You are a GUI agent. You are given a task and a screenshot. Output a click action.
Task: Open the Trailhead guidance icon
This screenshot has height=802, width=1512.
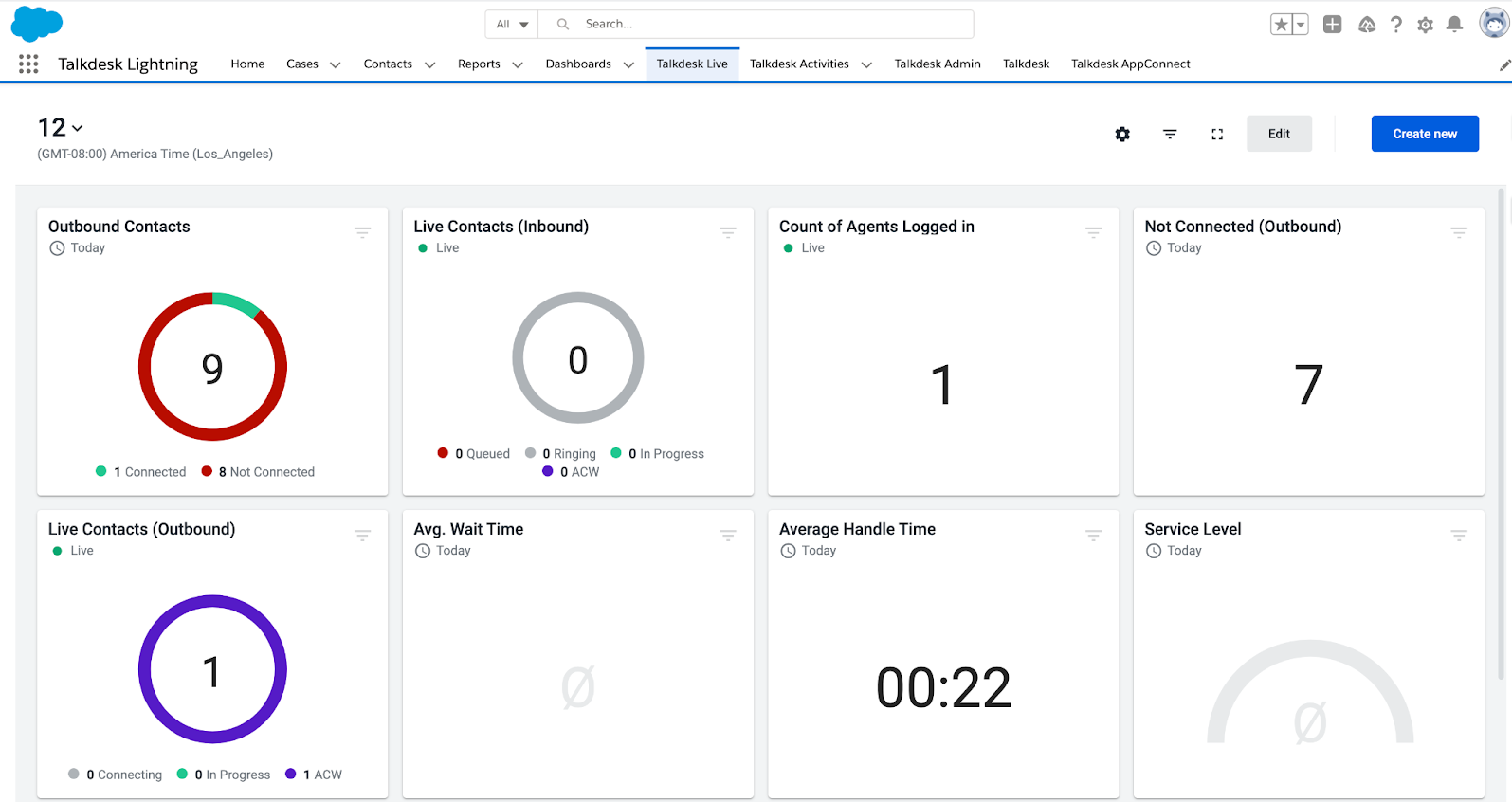click(x=1367, y=25)
